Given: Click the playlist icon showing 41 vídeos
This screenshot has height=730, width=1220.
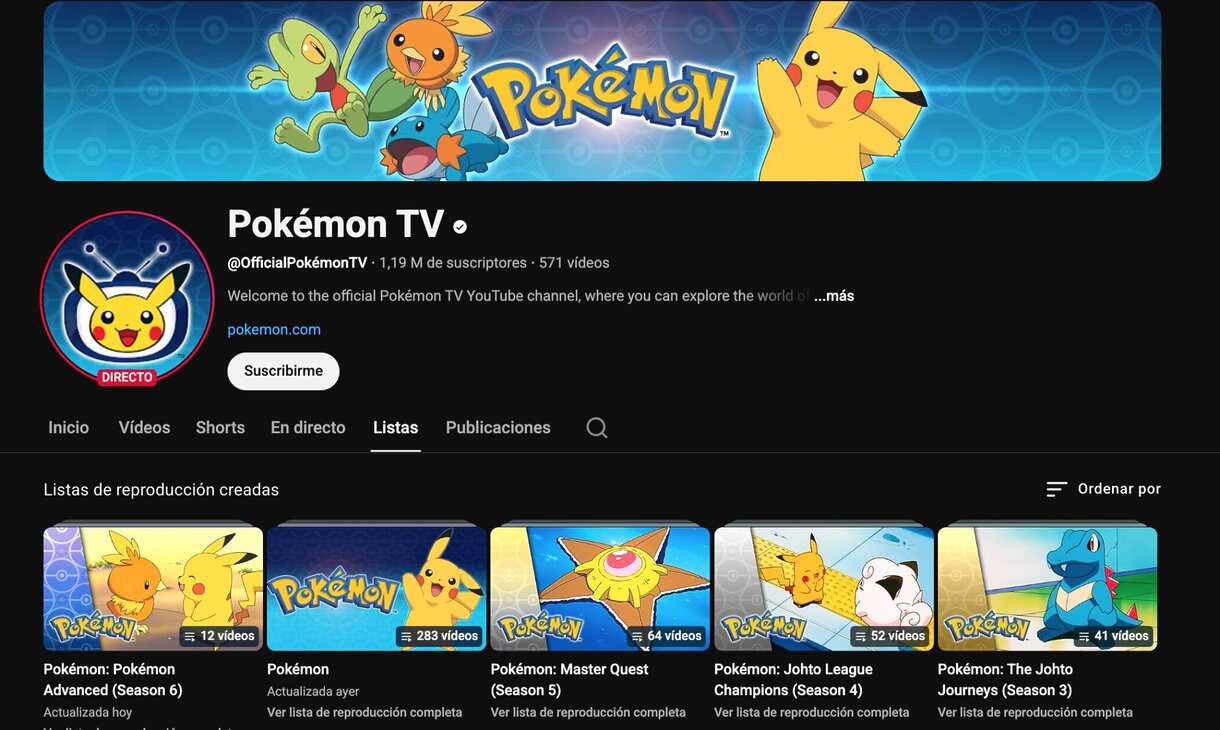Looking at the screenshot, I should (1086, 635).
